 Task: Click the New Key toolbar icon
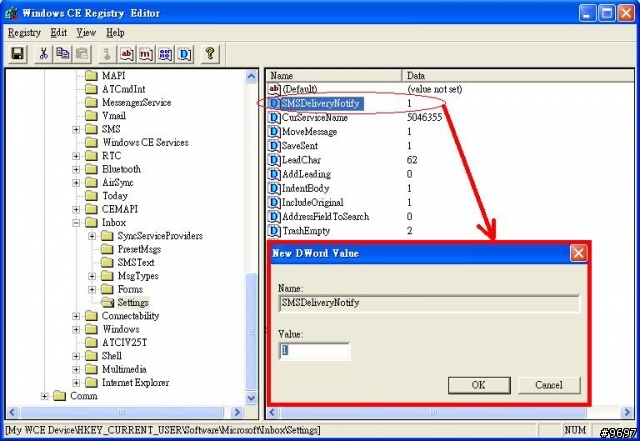click(x=107, y=53)
